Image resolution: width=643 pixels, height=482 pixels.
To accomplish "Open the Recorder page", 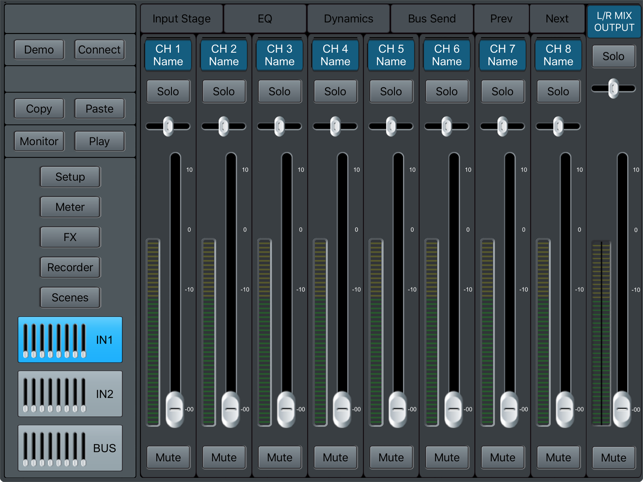I will click(70, 267).
